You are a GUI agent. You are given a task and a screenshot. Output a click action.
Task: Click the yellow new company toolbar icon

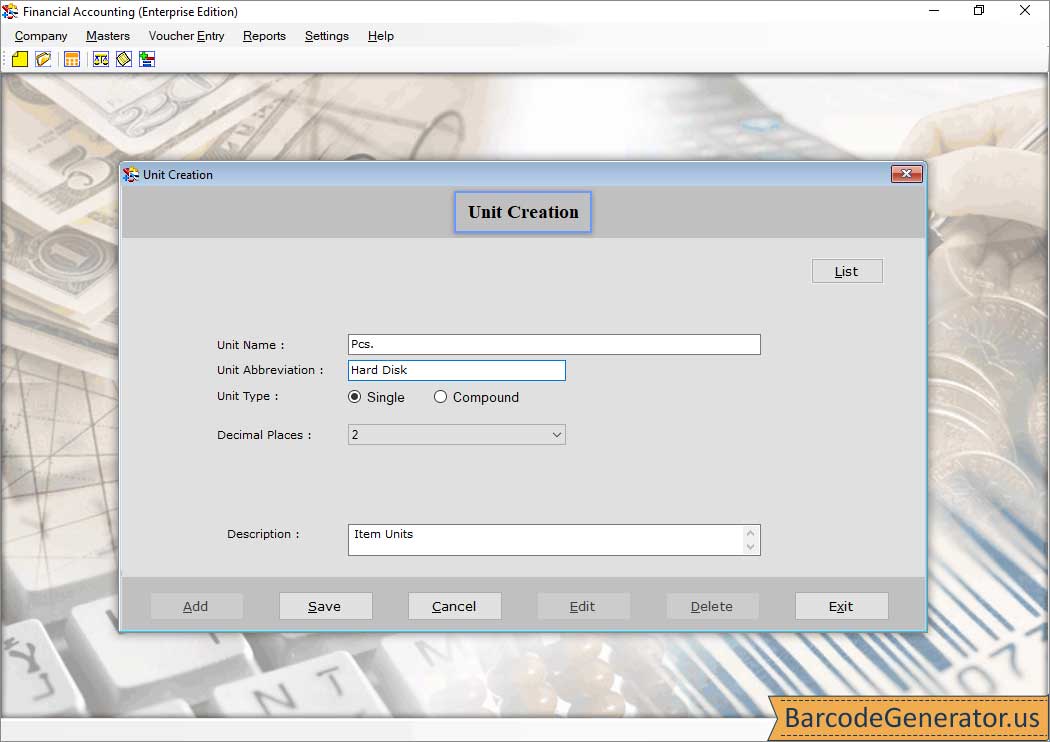19,60
